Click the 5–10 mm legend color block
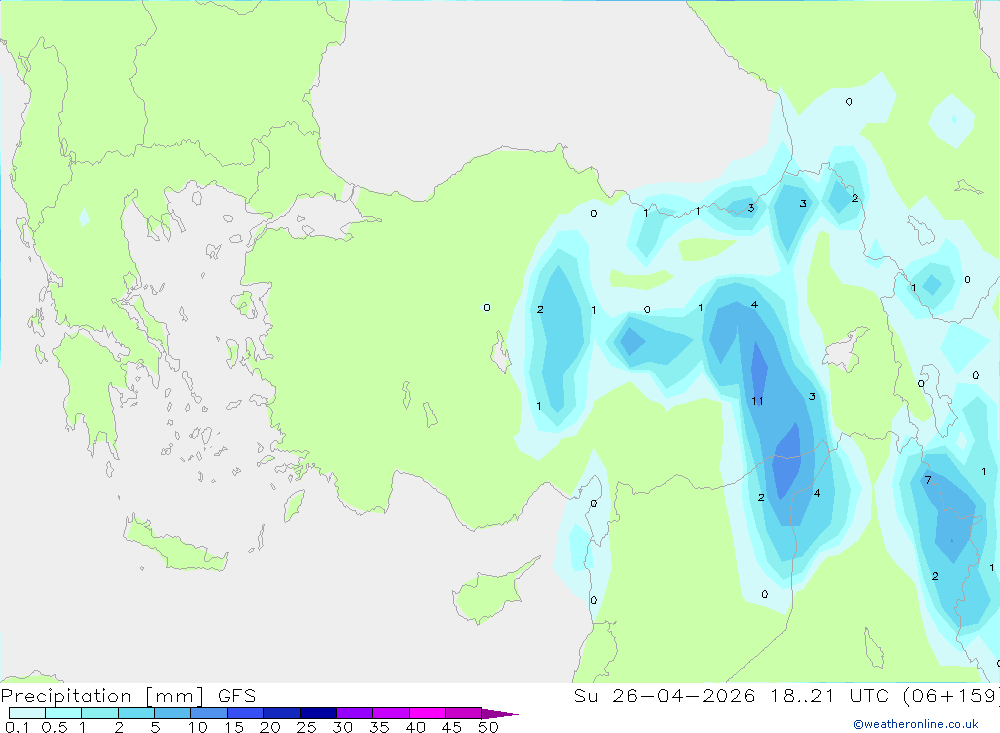1000x733 pixels. 173,713
